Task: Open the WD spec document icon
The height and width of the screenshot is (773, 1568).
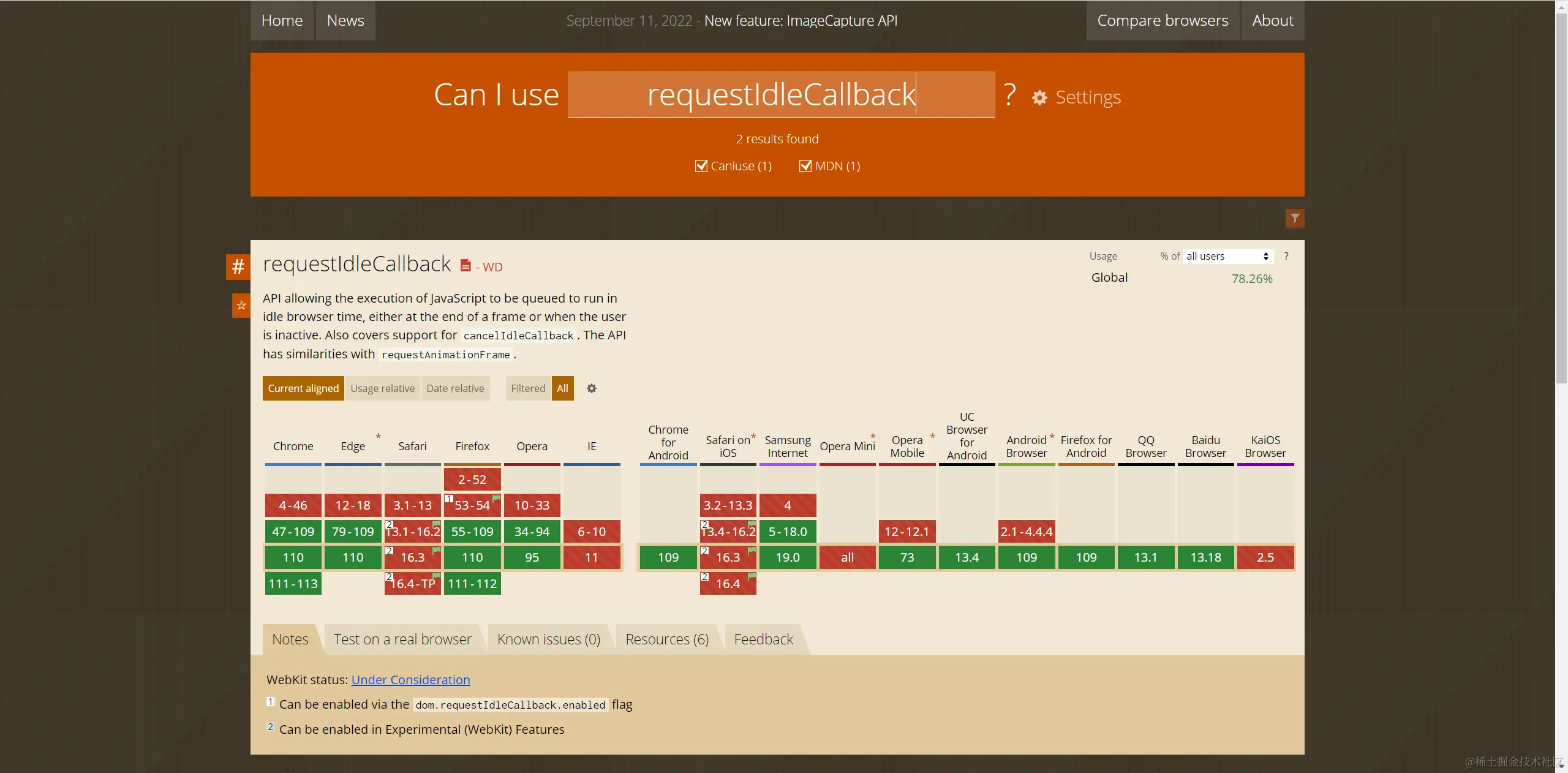Action: (466, 265)
